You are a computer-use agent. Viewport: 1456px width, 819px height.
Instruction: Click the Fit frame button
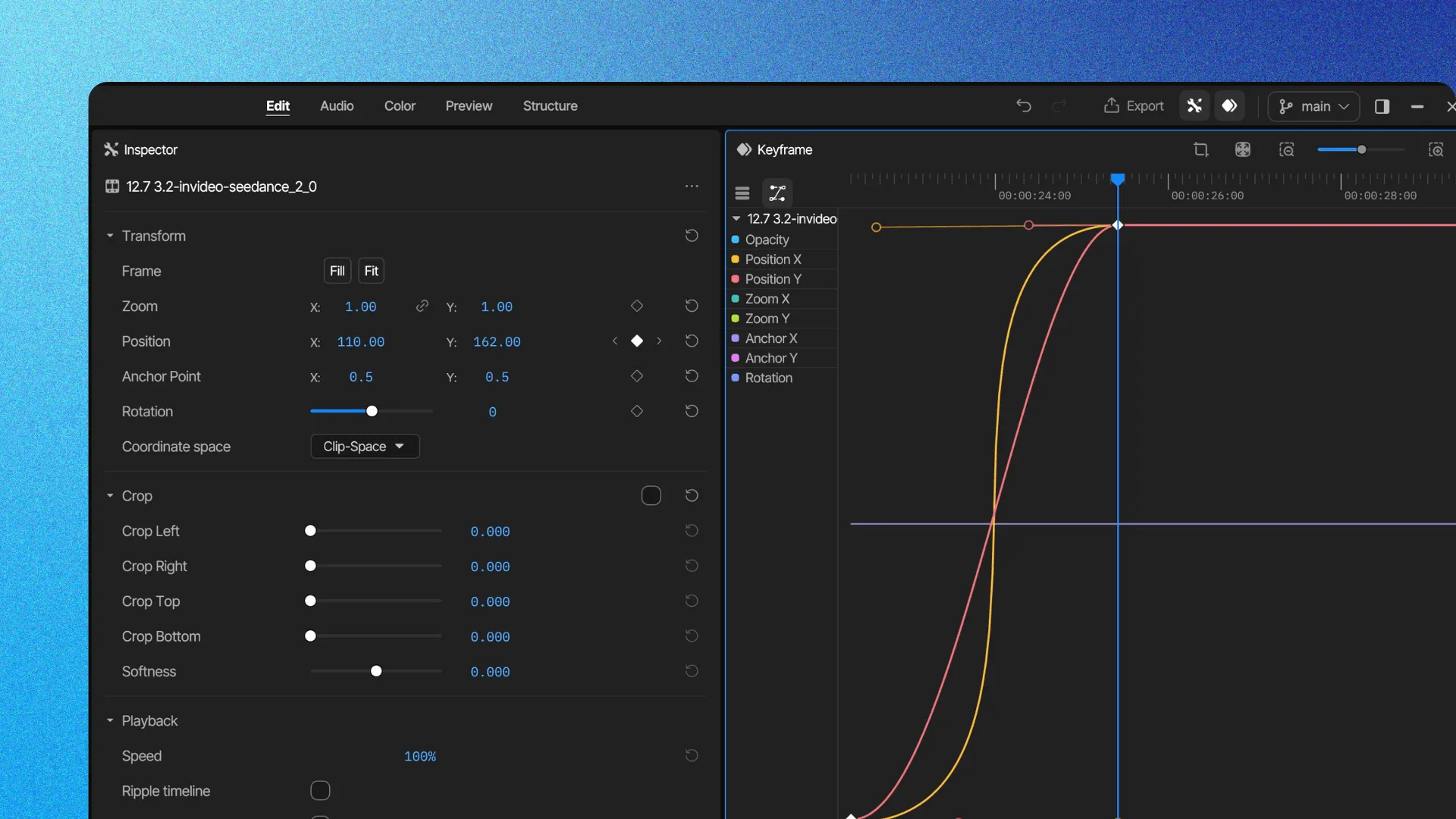[371, 271]
